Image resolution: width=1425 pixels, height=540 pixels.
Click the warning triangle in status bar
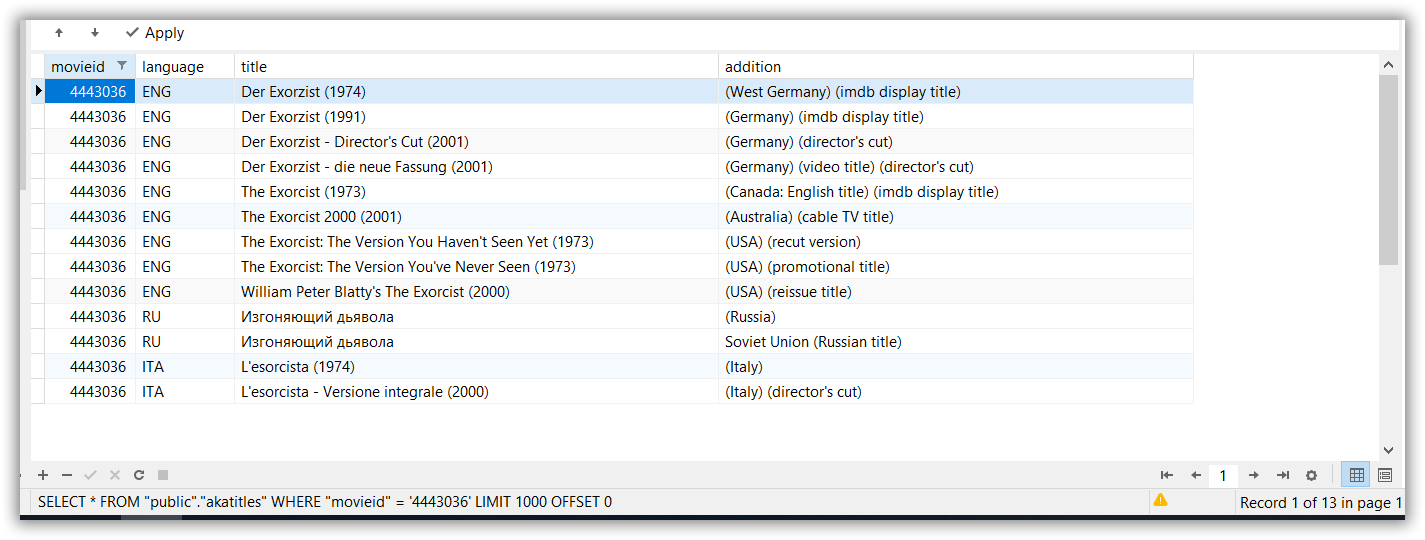tap(1160, 500)
